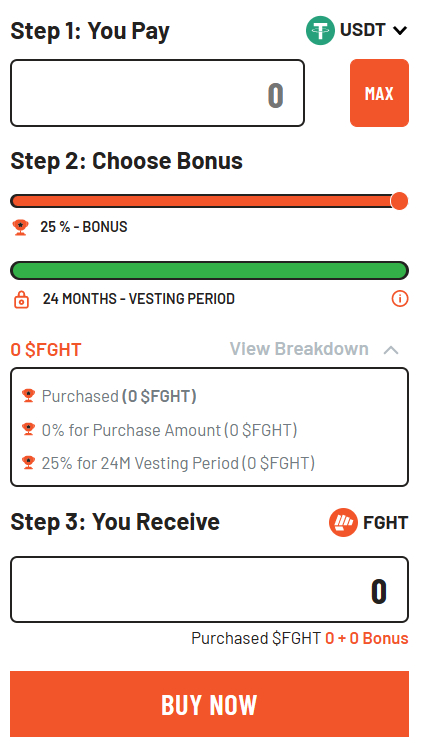The image size is (425, 747).
Task: Focus the You Pay amount field
Action: [157, 93]
